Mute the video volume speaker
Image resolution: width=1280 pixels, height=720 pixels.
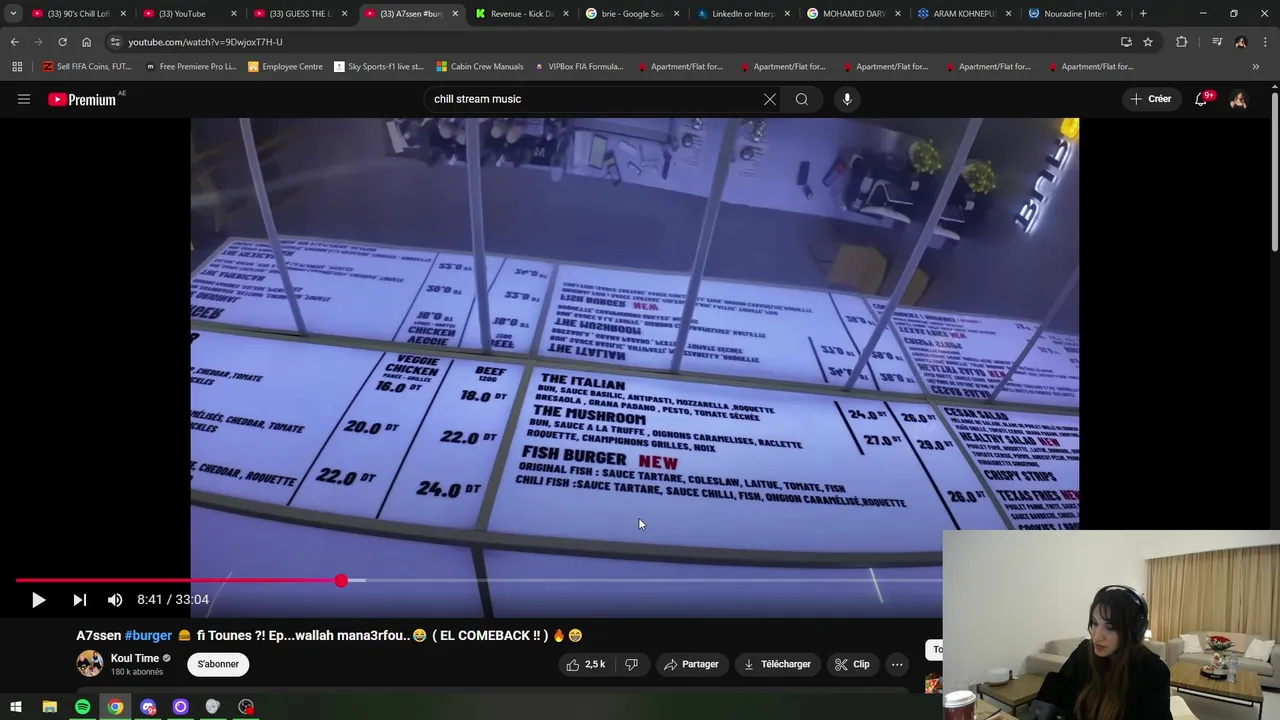[115, 600]
